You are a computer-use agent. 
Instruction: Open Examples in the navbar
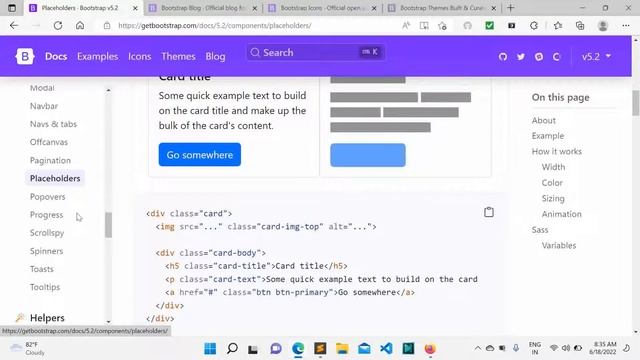[x=98, y=56]
